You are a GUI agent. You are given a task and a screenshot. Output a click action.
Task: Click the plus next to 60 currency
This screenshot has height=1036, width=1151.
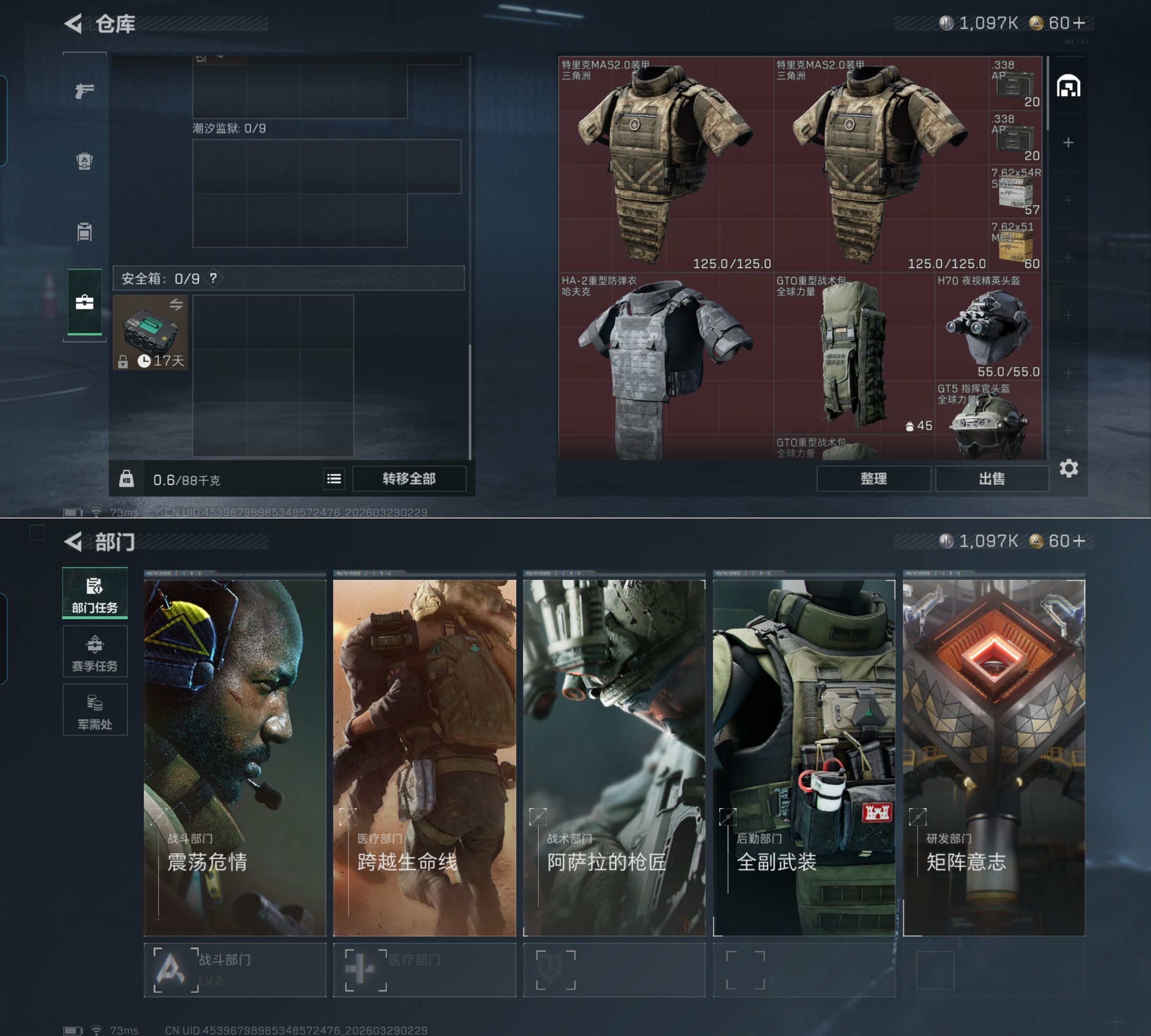coord(1079,23)
